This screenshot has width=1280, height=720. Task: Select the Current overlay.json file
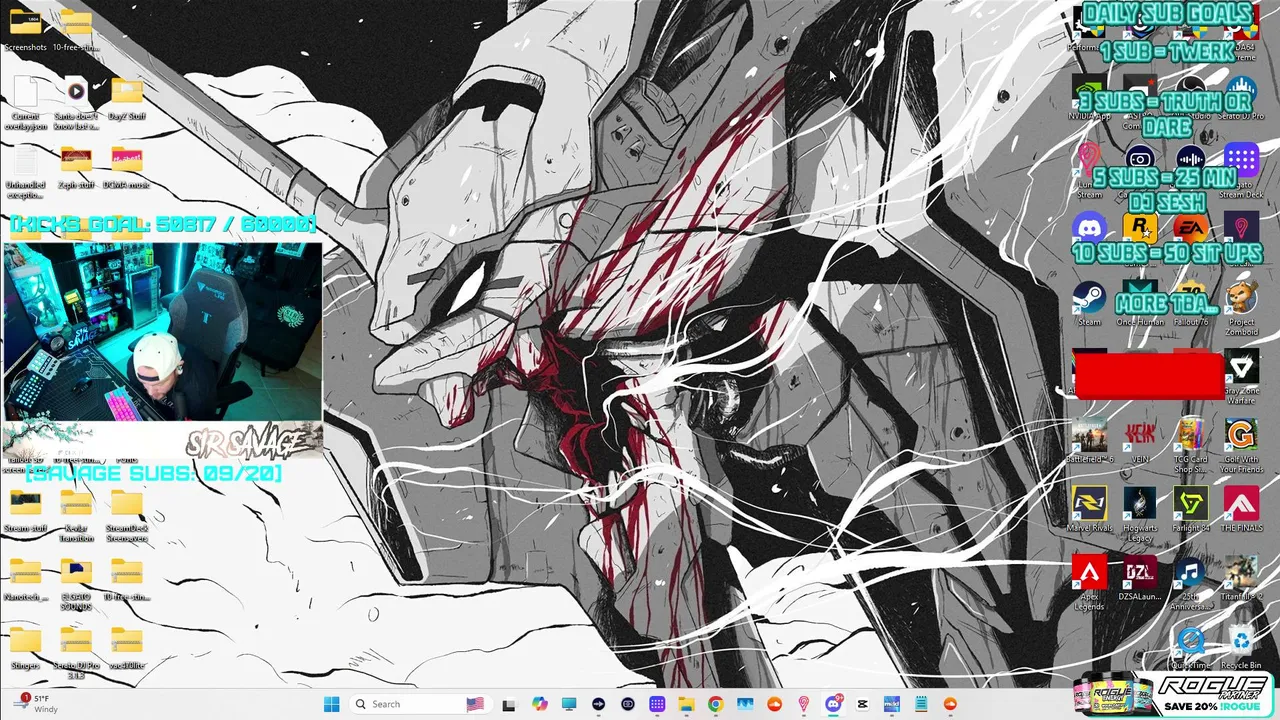[x=25, y=103]
